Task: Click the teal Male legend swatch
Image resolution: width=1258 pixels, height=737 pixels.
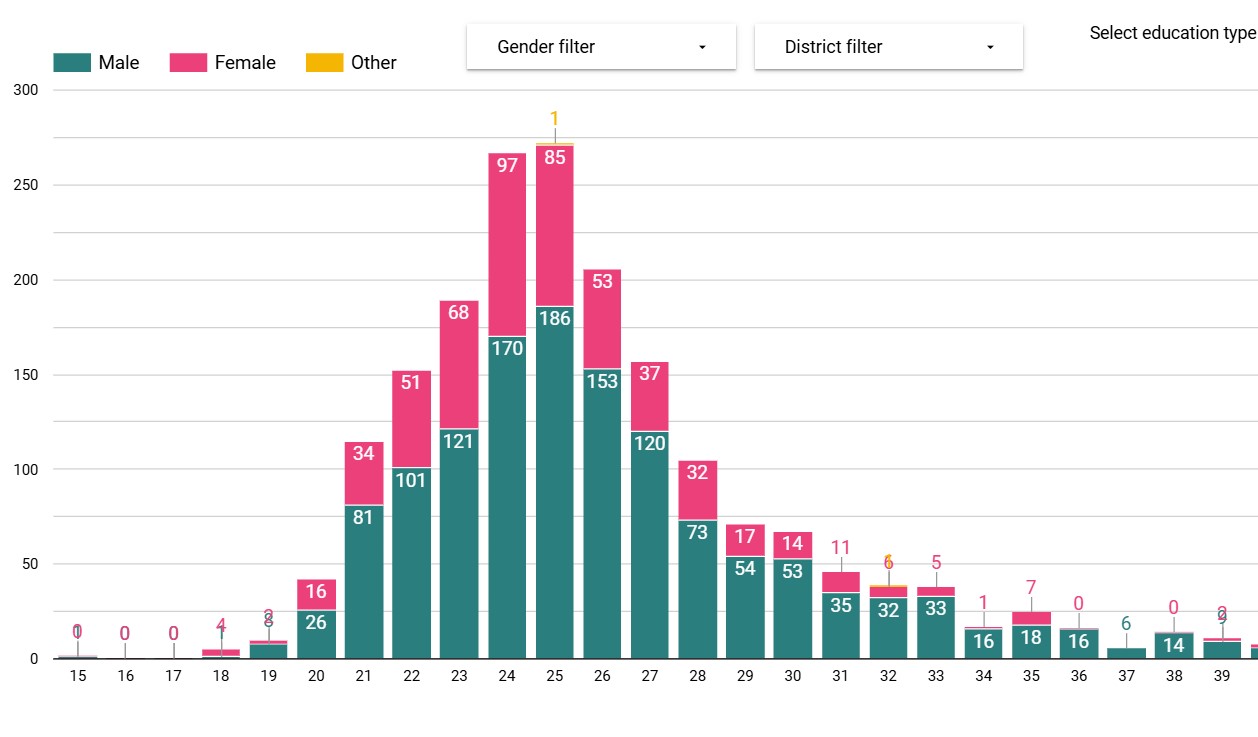Action: coord(72,63)
